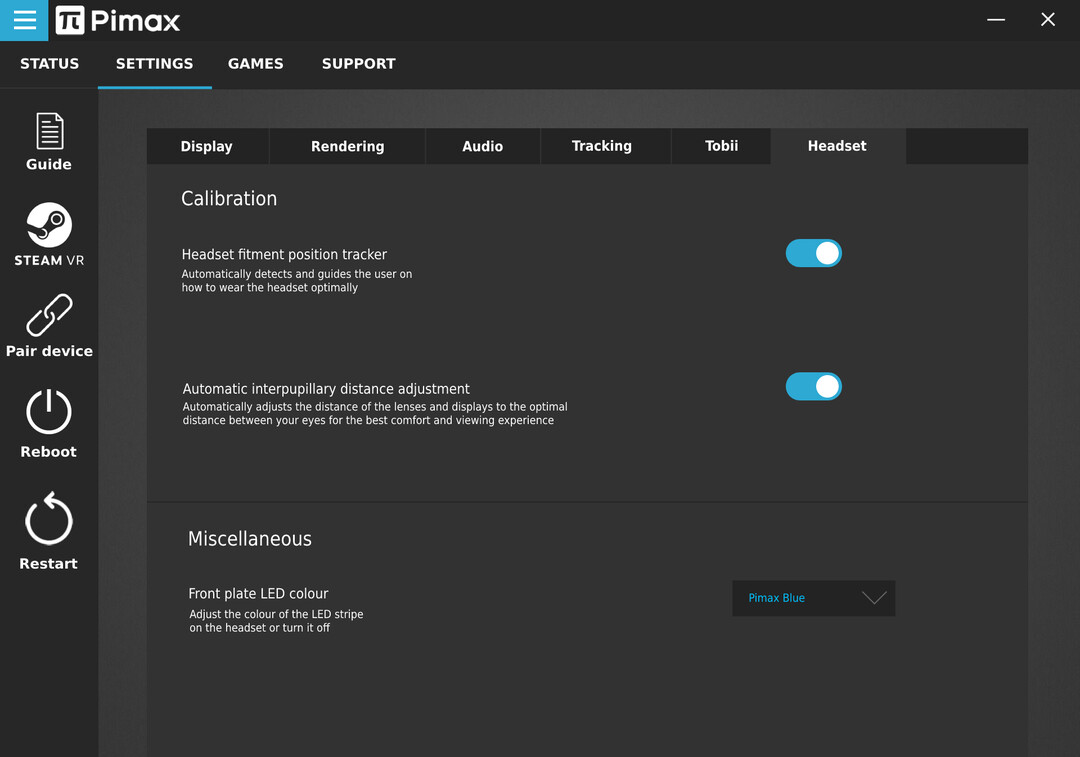Open the Tobii tab
Image resolution: width=1080 pixels, height=757 pixels.
point(721,146)
